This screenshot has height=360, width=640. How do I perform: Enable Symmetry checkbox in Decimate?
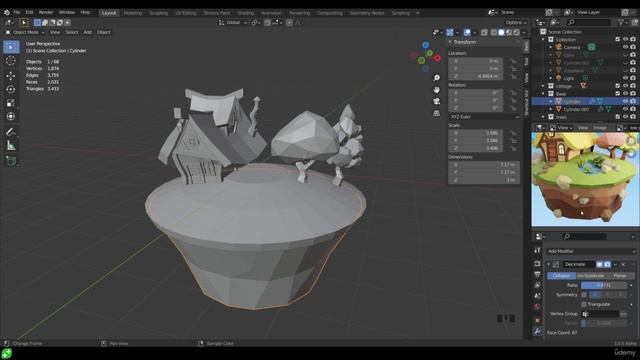(x=584, y=295)
